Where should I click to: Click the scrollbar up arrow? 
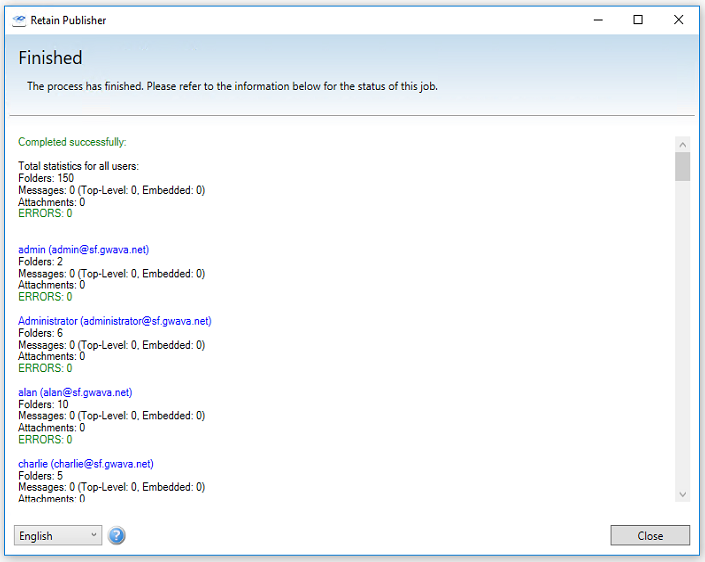(683, 144)
